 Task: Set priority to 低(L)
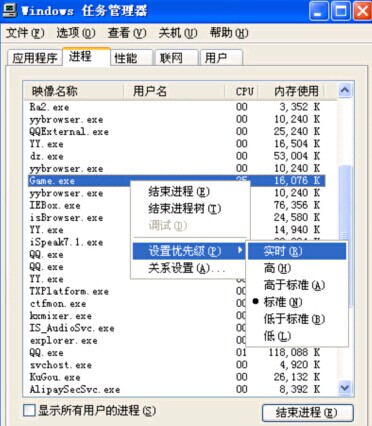(x=297, y=336)
